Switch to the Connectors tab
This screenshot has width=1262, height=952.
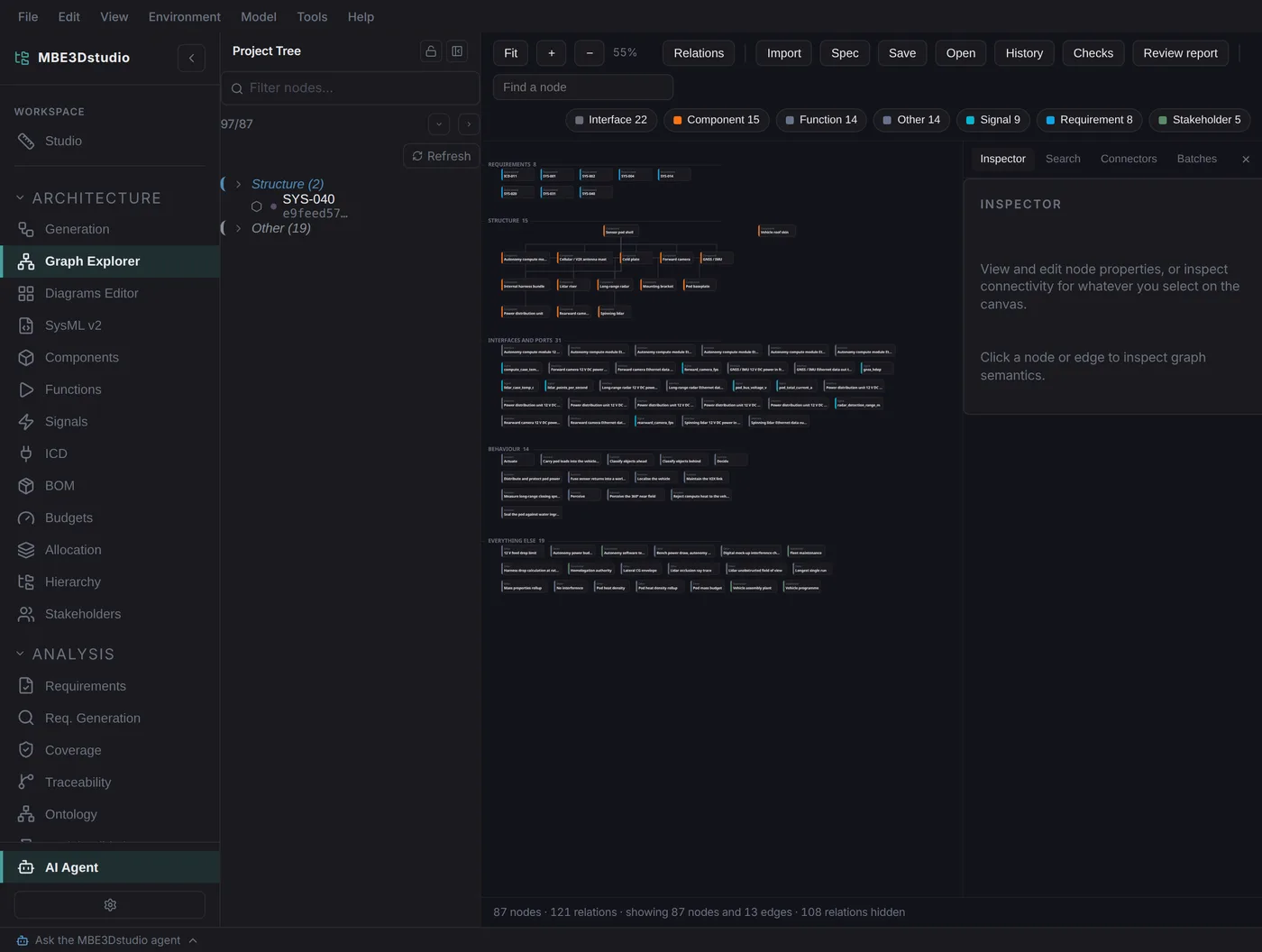pyautogui.click(x=1129, y=159)
